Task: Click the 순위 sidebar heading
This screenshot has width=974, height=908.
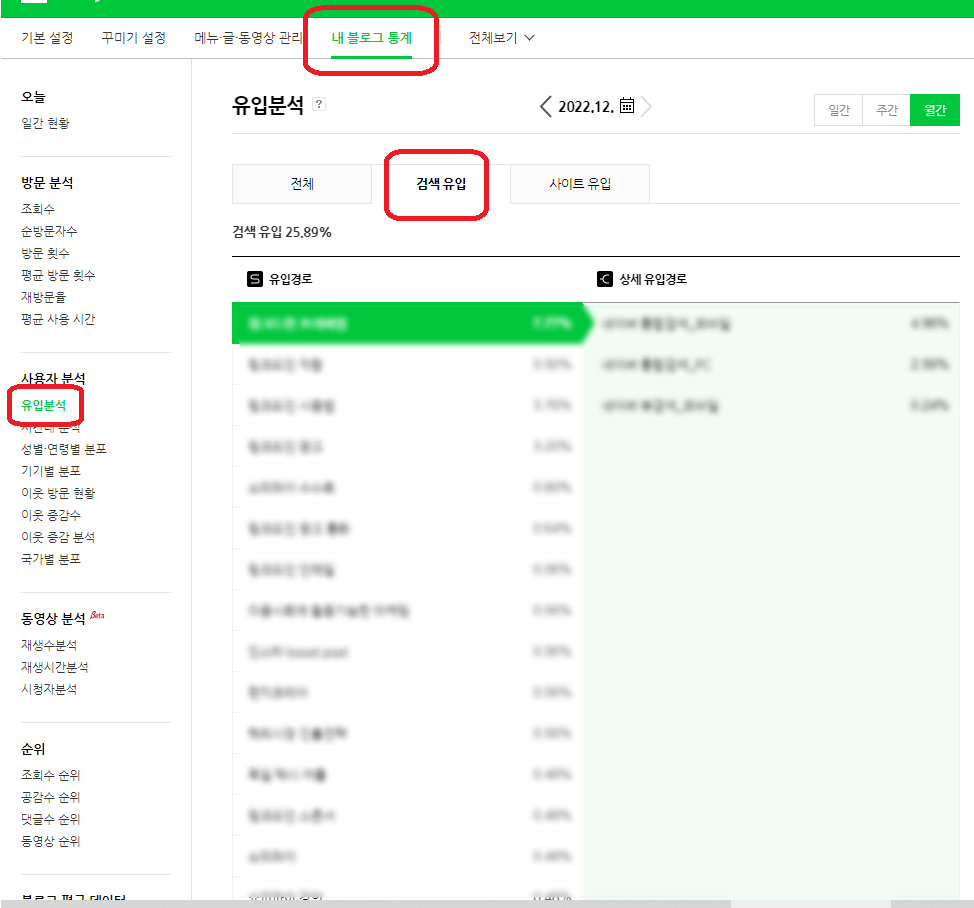Action: click(34, 749)
